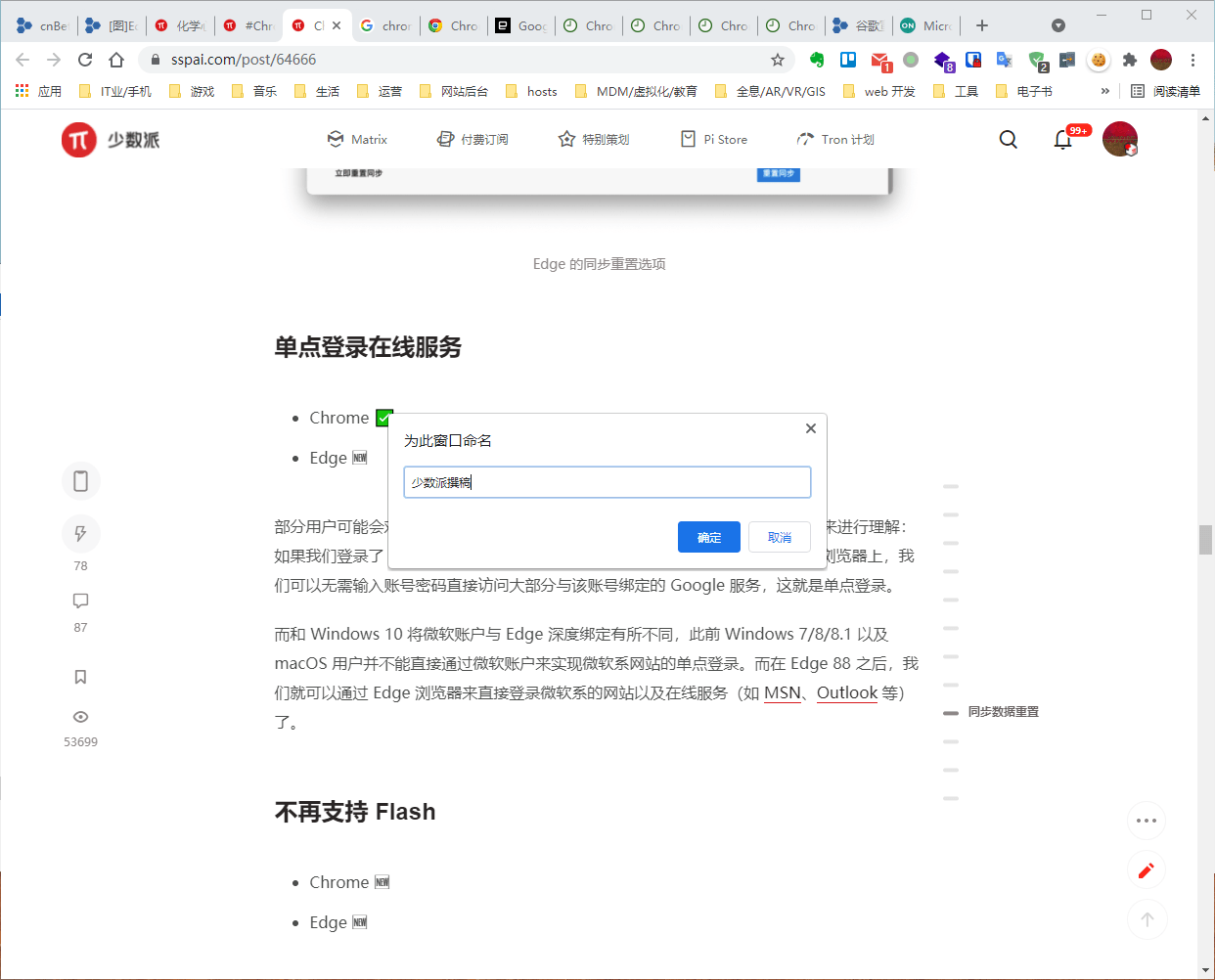Open the Trello extension icon
The height and width of the screenshot is (980, 1215).
click(847, 60)
